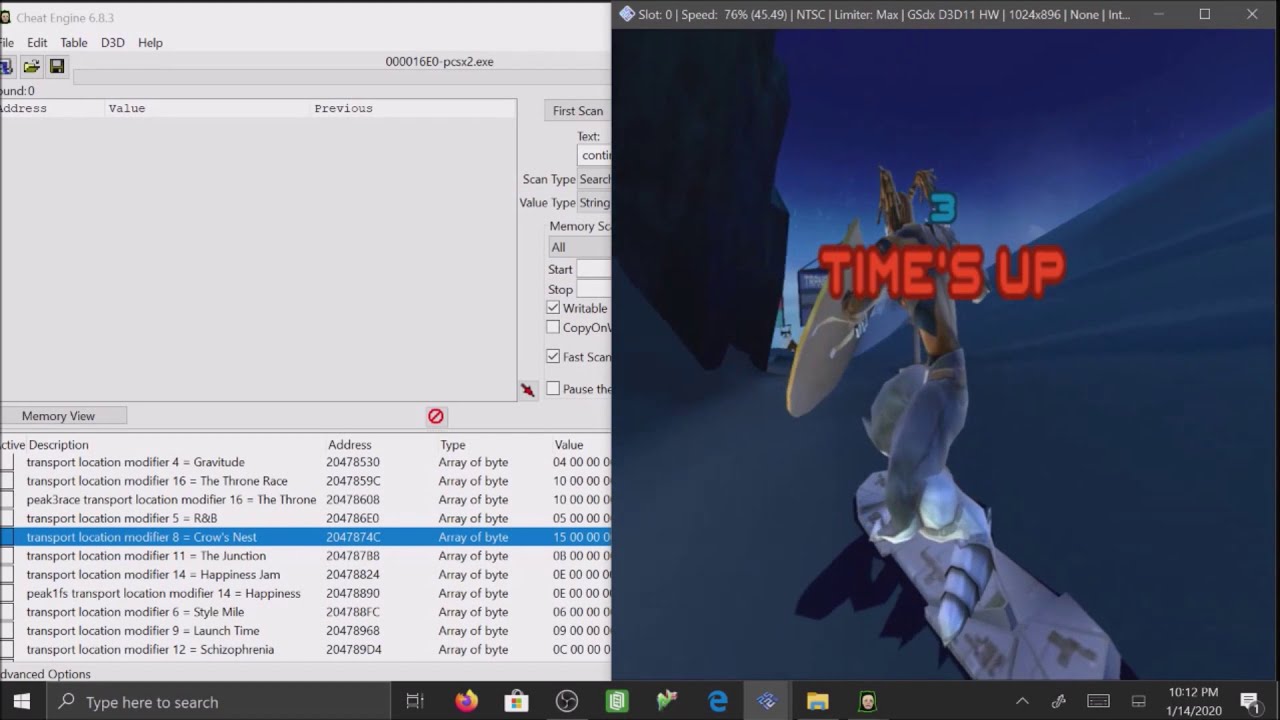Activate the Schizophrenia modifier 12 checkbox

(7, 650)
